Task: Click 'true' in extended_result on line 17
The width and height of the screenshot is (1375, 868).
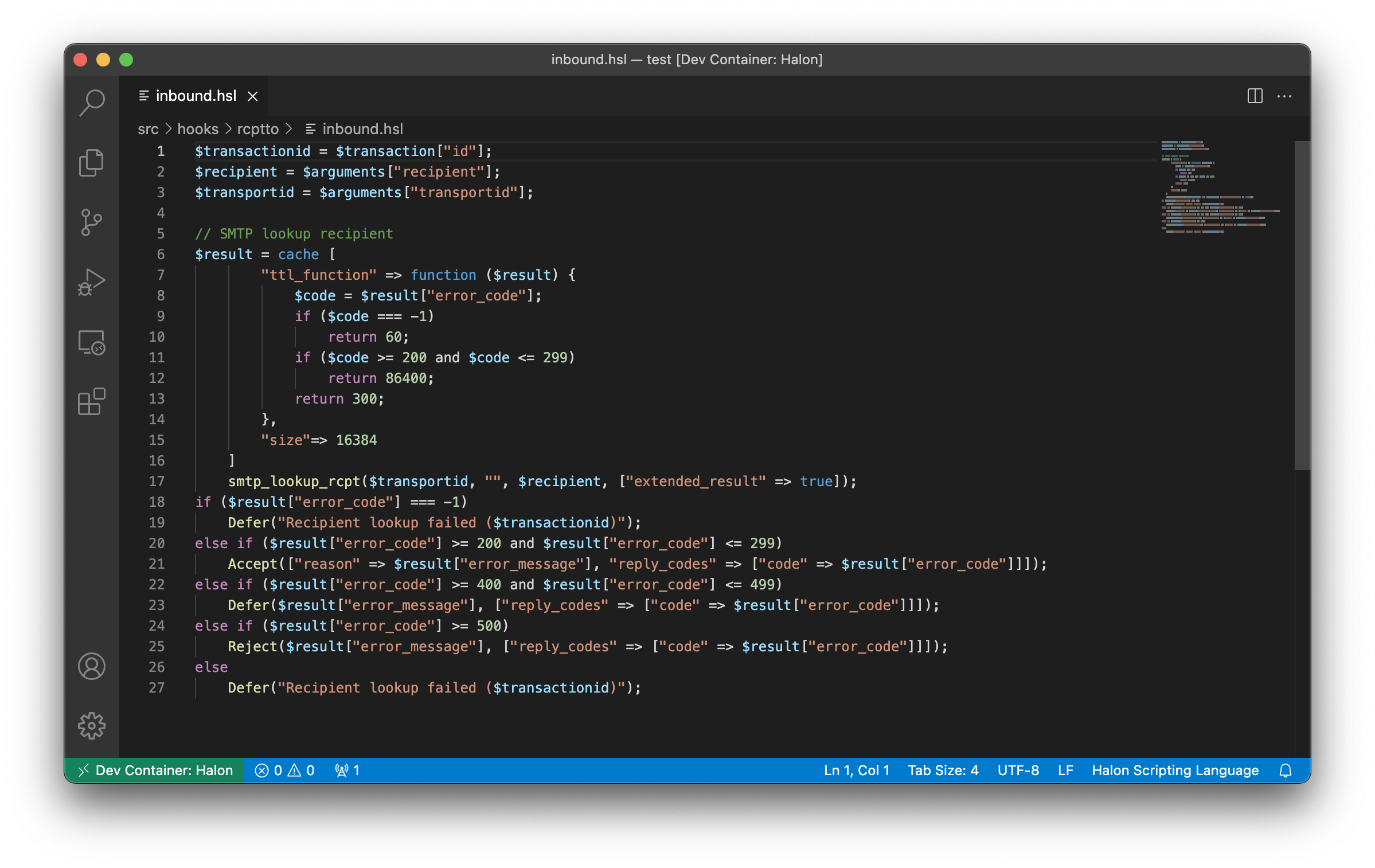Action: coord(816,482)
